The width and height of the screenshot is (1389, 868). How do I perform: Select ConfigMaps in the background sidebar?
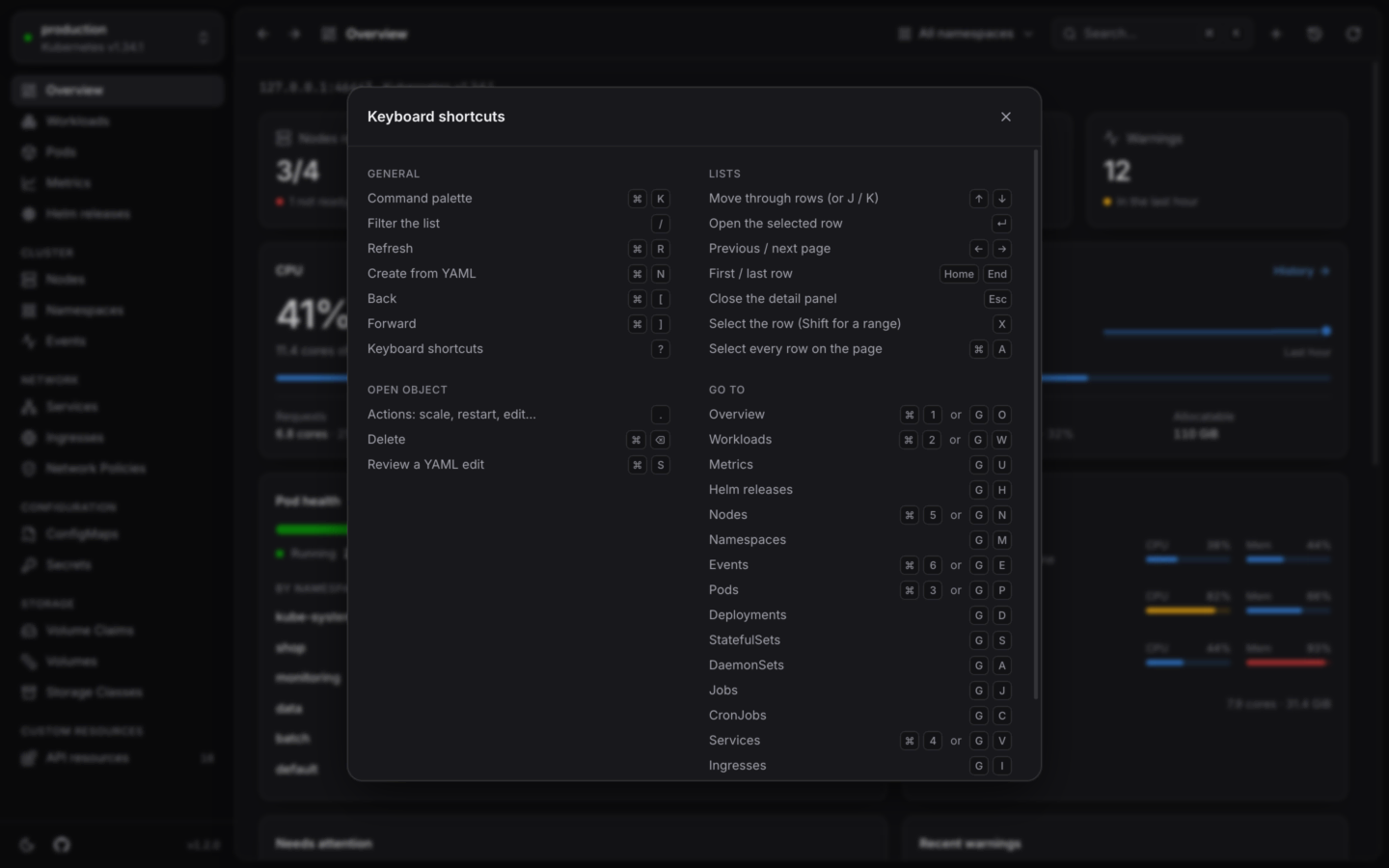tap(118, 534)
